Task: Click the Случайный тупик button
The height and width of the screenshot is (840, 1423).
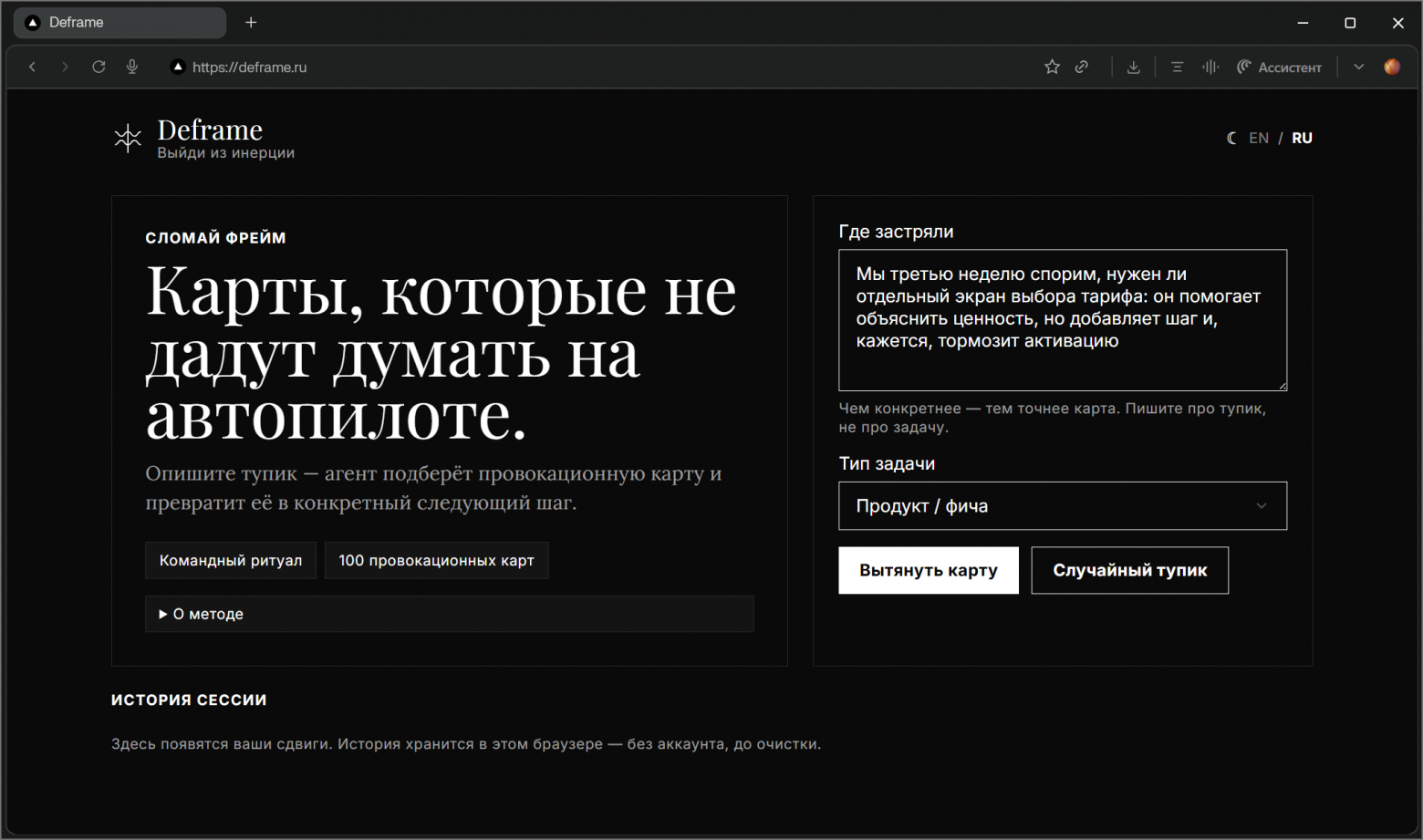Action: (x=1129, y=570)
